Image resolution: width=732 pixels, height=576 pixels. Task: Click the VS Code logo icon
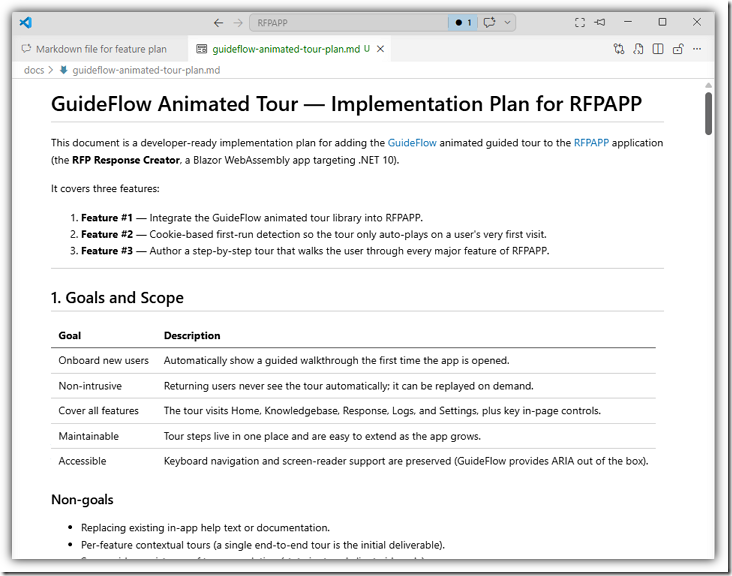click(26, 22)
